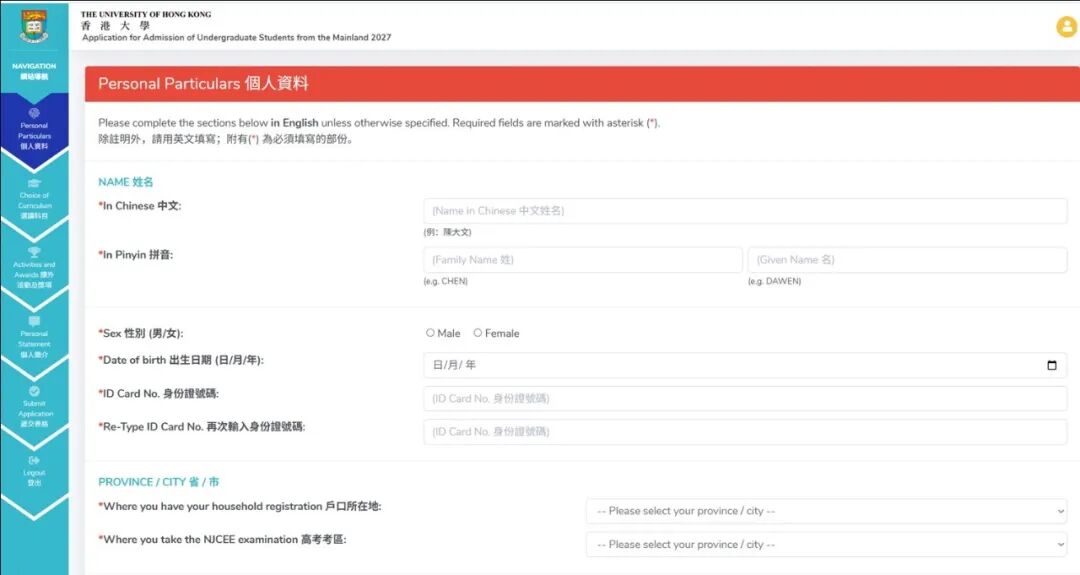
Task: Click the Personal Statement chat icon
Action: [34, 322]
